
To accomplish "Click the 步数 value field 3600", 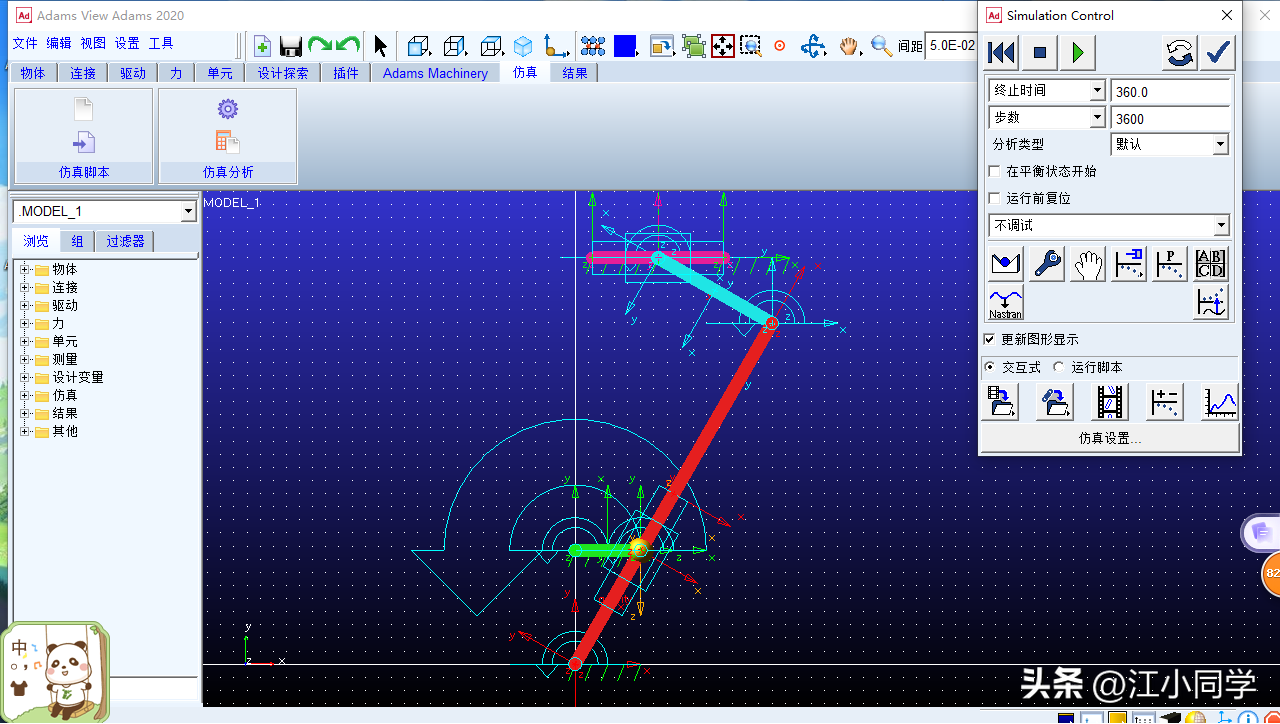I will tap(1170, 119).
